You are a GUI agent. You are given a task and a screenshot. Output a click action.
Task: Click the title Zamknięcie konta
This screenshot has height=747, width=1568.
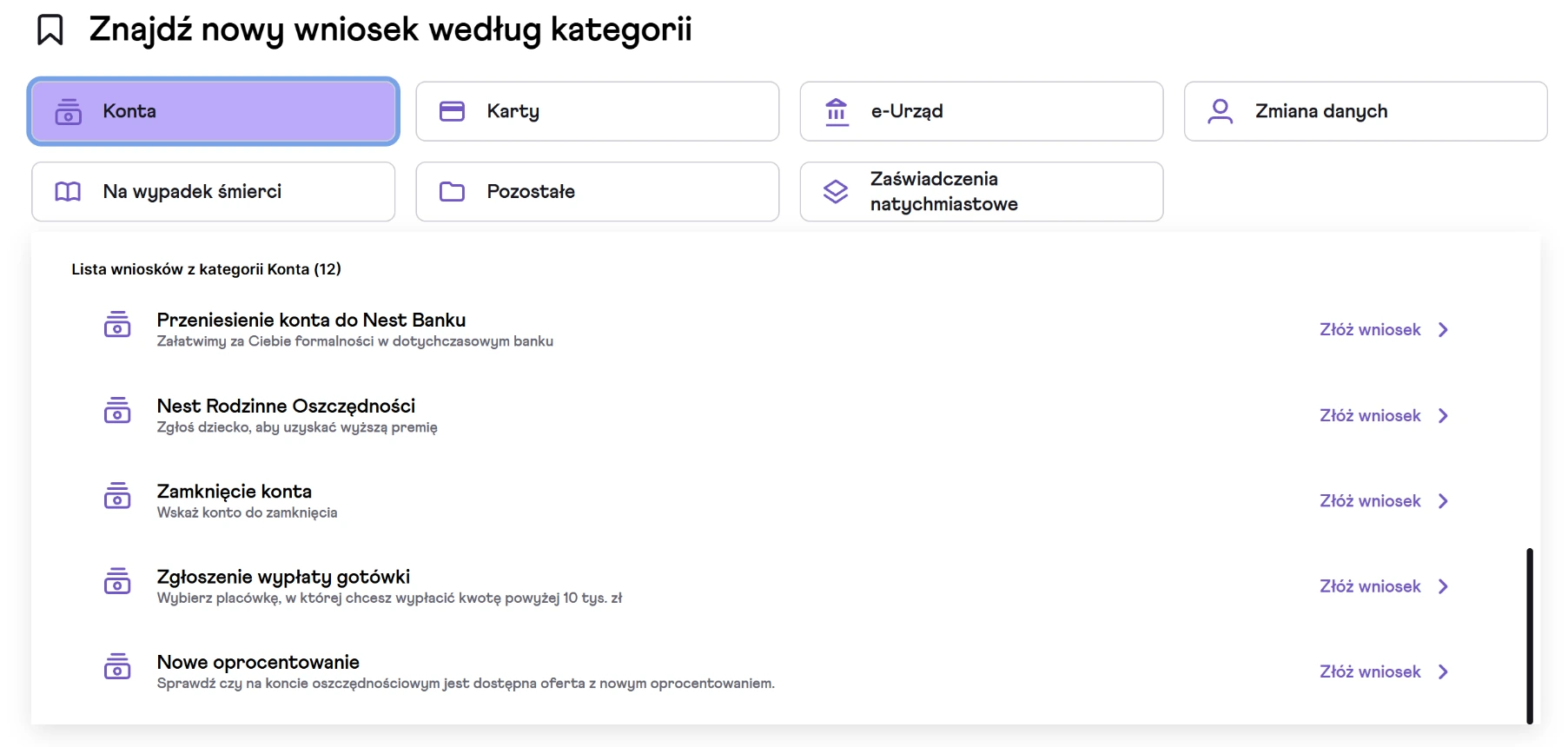[234, 492]
